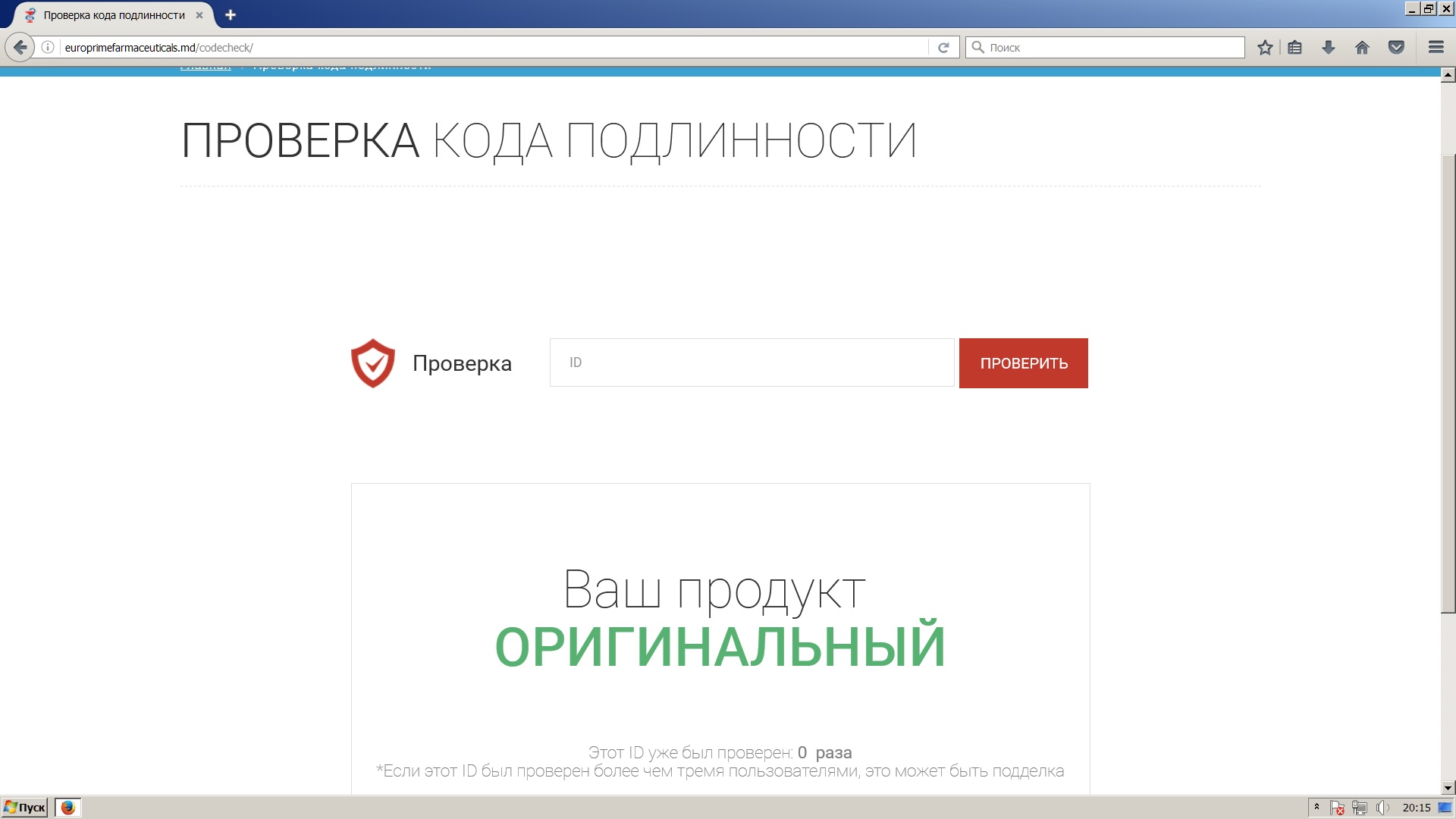1456x819 pixels.
Task: Open a new tab with plus button
Action: point(231,14)
